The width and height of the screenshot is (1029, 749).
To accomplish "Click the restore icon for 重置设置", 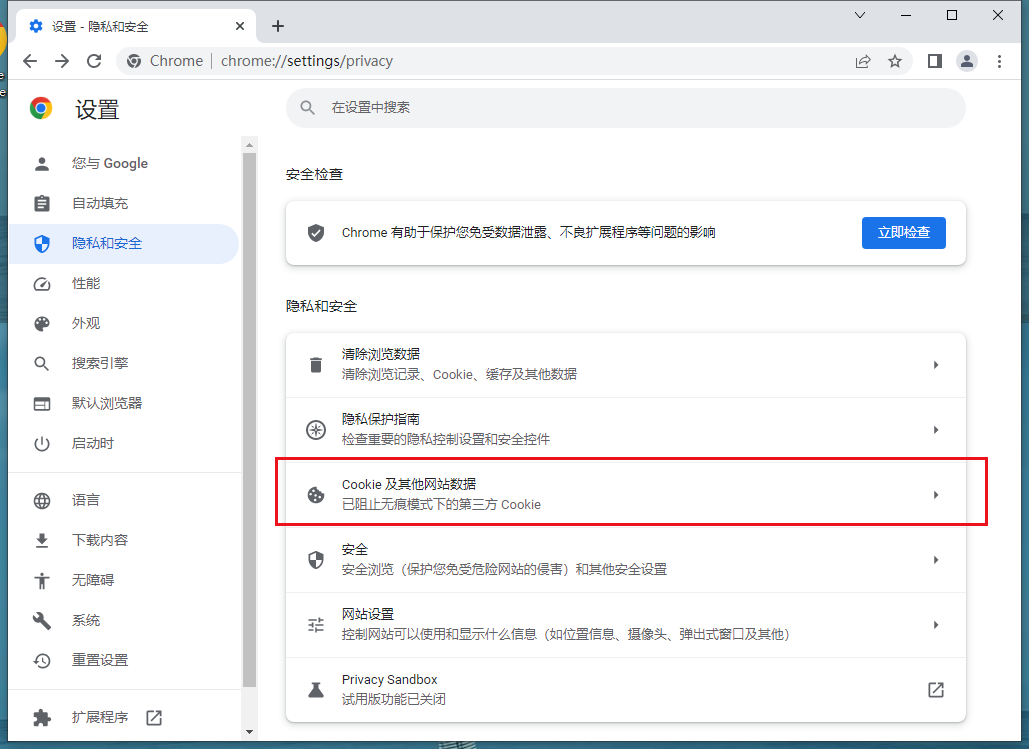I will 42,660.
